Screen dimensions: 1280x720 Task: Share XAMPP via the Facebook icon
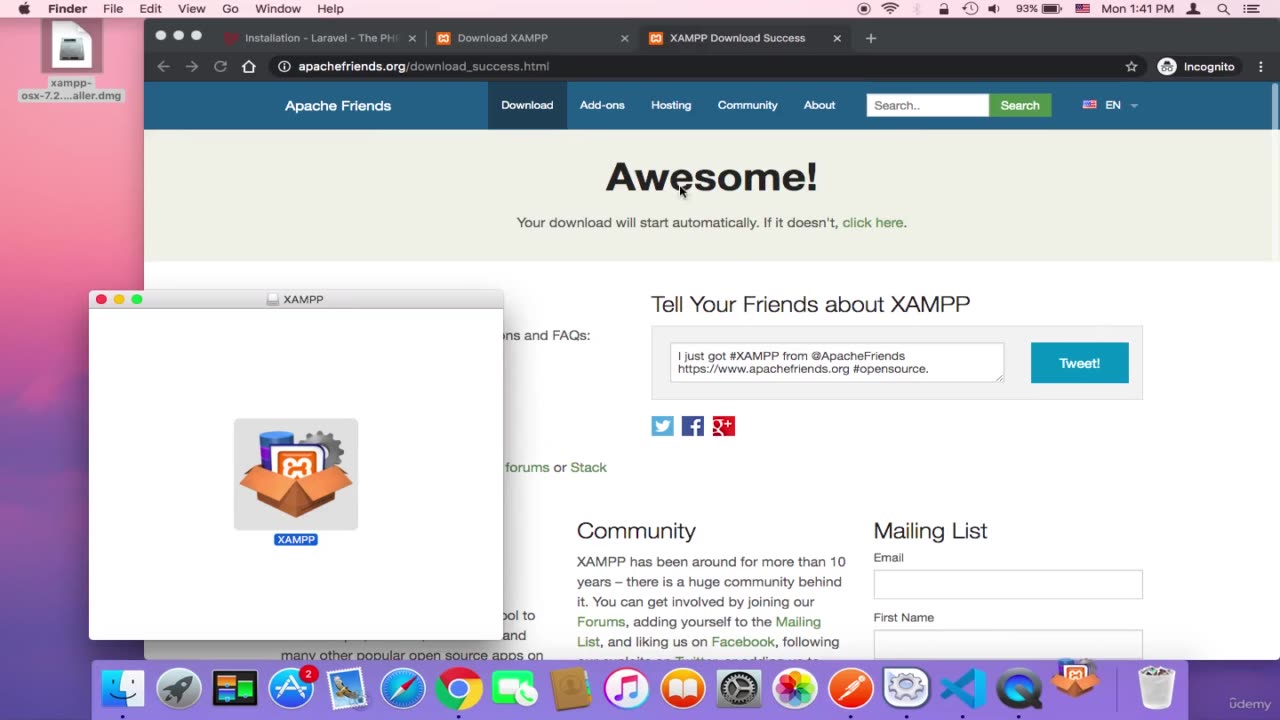pyautogui.click(x=693, y=426)
